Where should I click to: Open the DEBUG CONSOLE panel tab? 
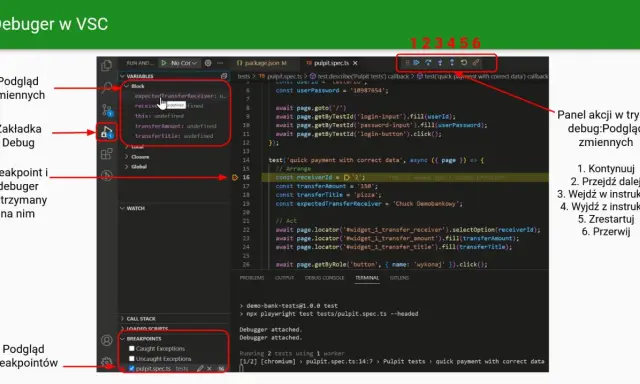(x=324, y=278)
